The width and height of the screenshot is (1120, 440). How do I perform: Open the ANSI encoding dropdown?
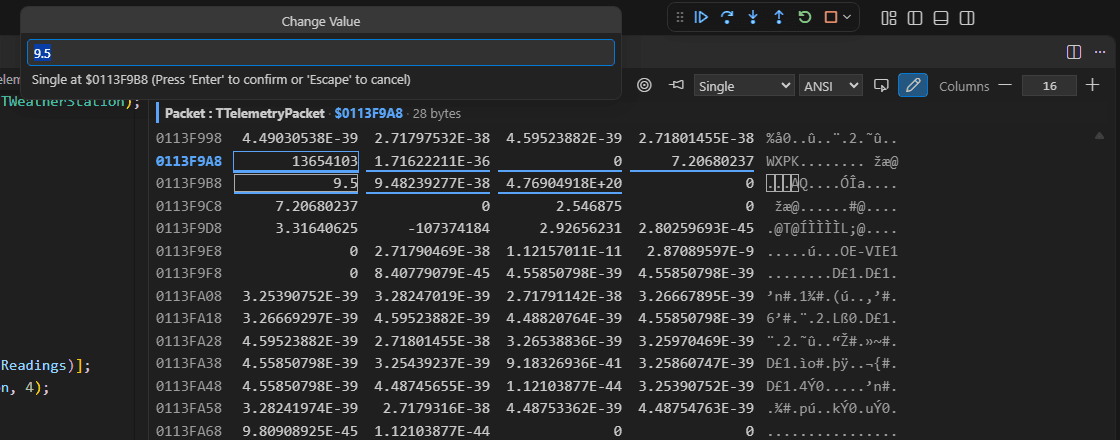831,86
